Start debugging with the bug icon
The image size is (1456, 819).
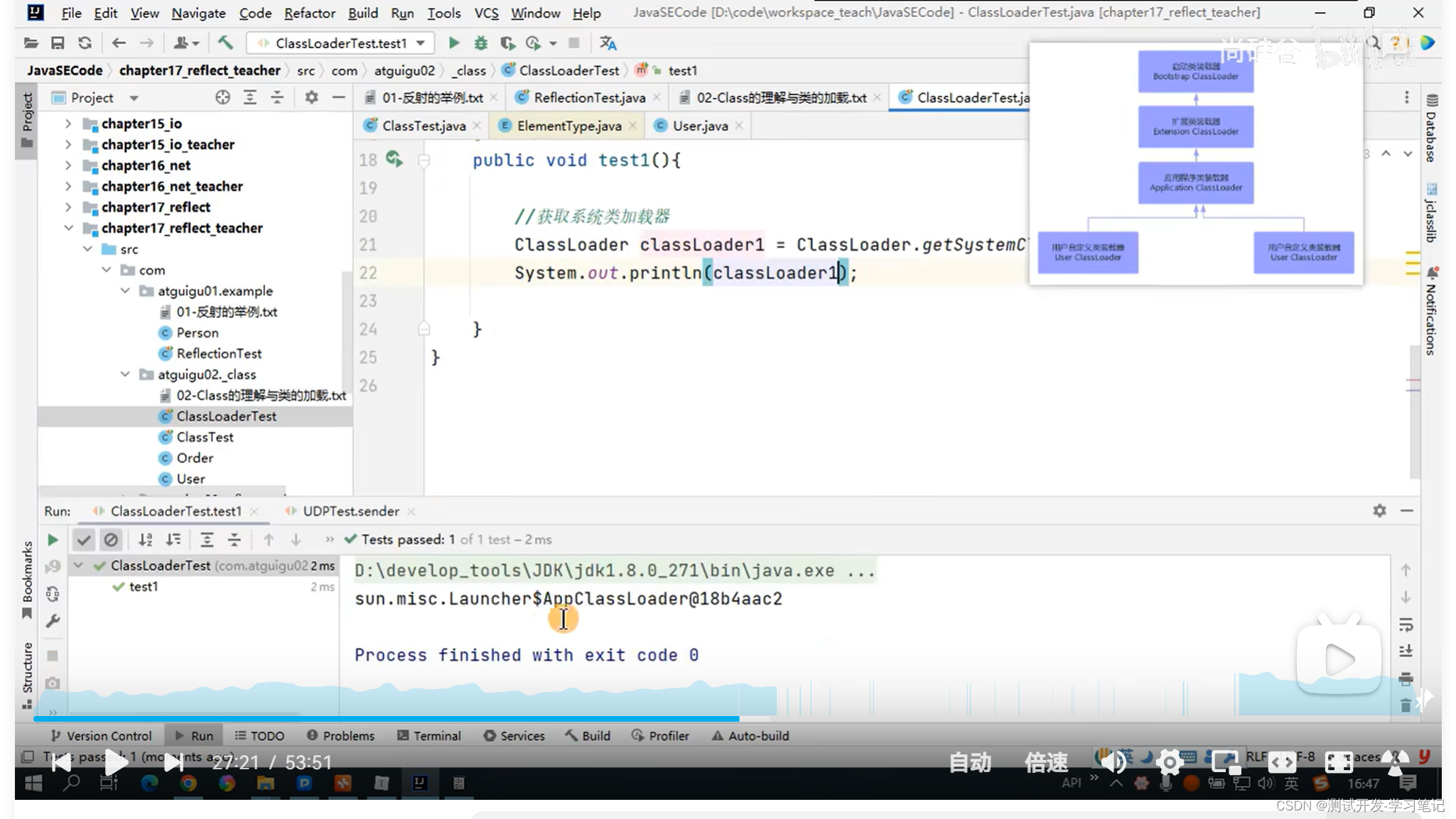click(x=481, y=43)
